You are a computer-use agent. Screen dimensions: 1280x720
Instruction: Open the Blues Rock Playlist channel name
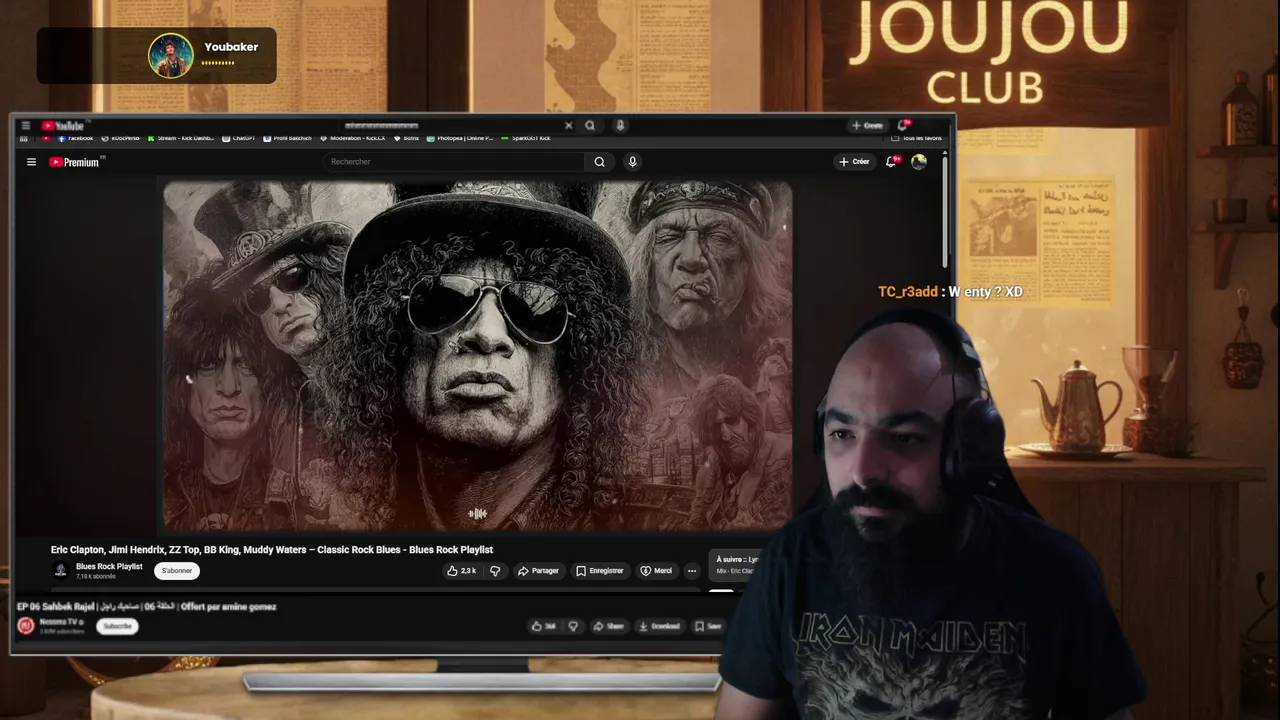pyautogui.click(x=109, y=567)
